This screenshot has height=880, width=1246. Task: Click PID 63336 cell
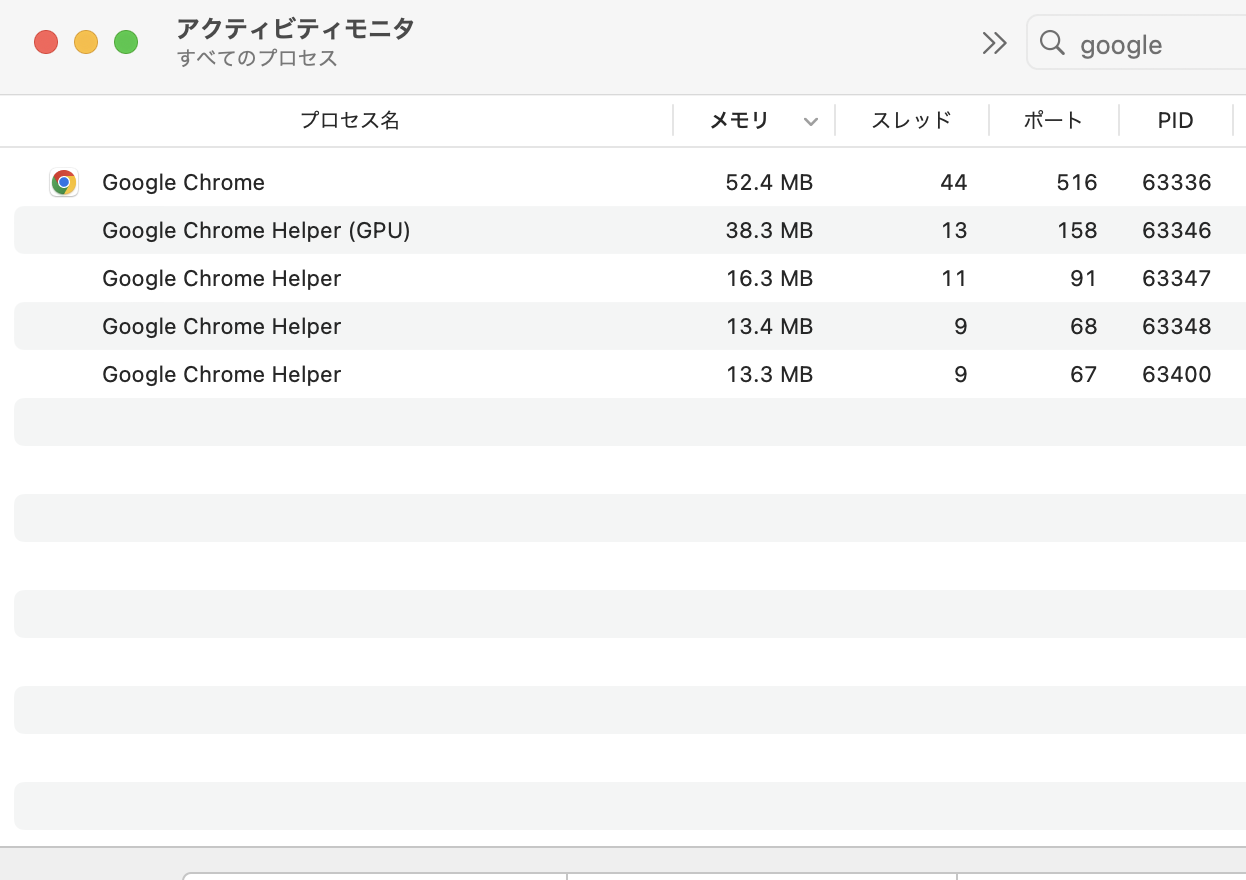pyautogui.click(x=1177, y=182)
